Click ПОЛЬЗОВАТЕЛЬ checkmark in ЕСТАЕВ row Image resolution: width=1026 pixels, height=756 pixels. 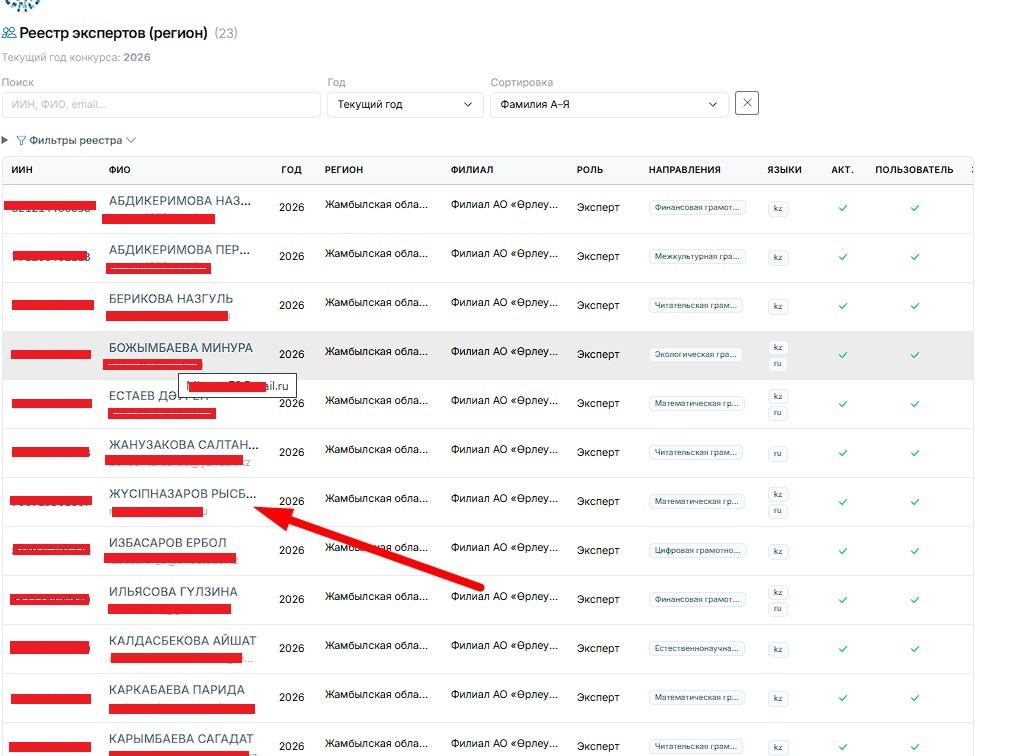pyautogui.click(x=915, y=404)
